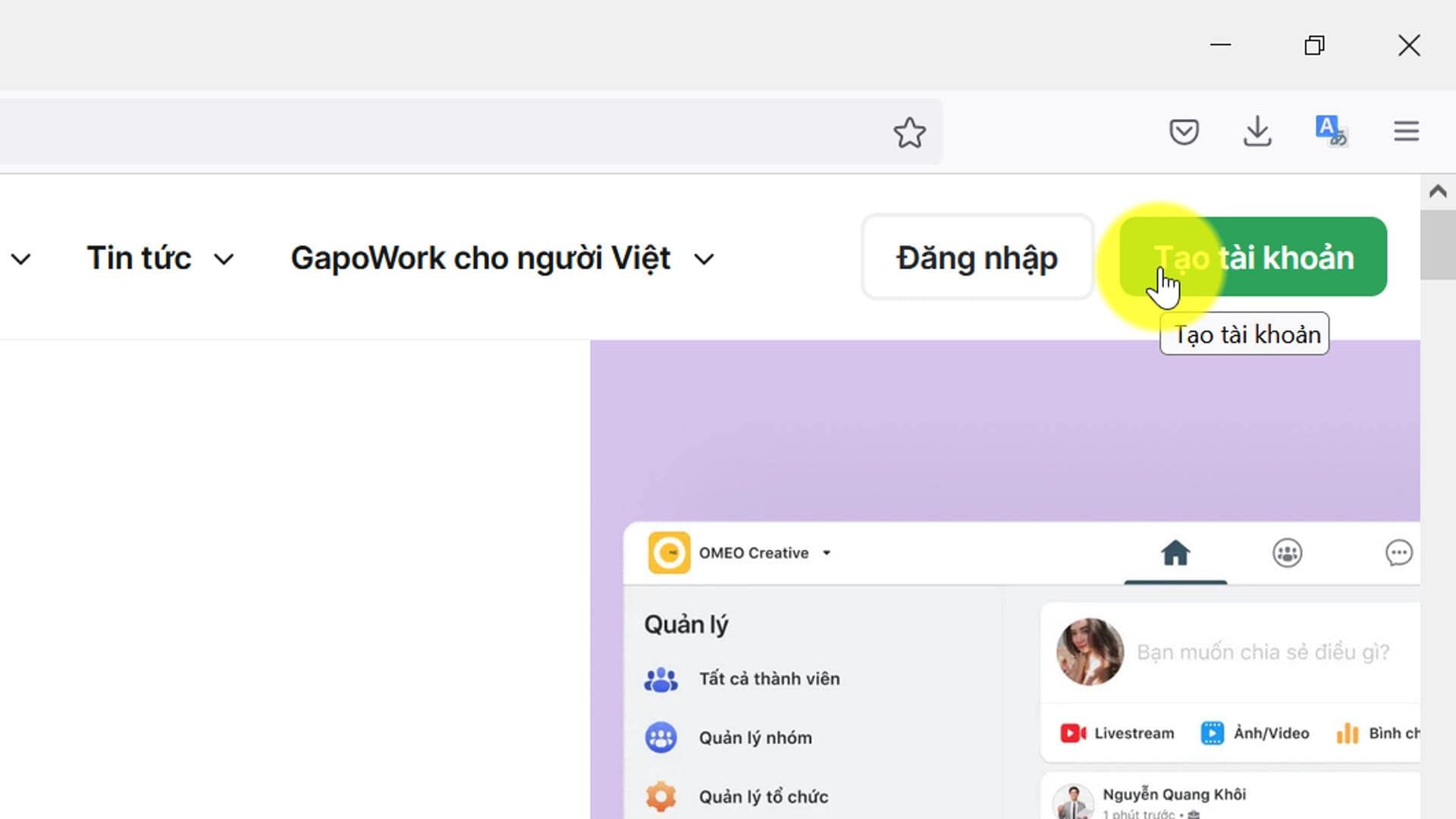The width and height of the screenshot is (1456, 819).
Task: Click the green Tạo tài khoản button
Action: (x=1253, y=257)
